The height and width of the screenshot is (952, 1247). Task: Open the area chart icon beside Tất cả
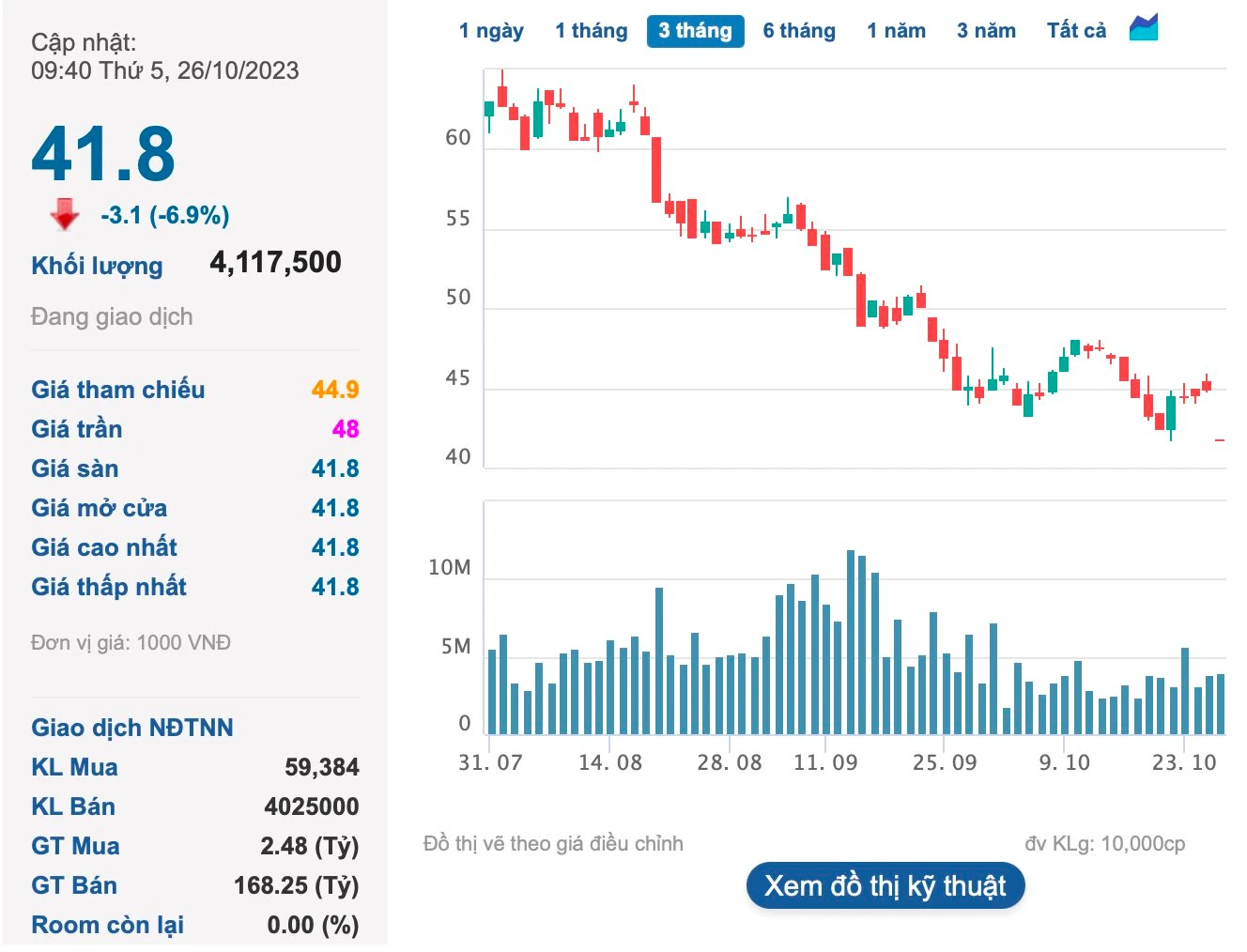point(1143,28)
